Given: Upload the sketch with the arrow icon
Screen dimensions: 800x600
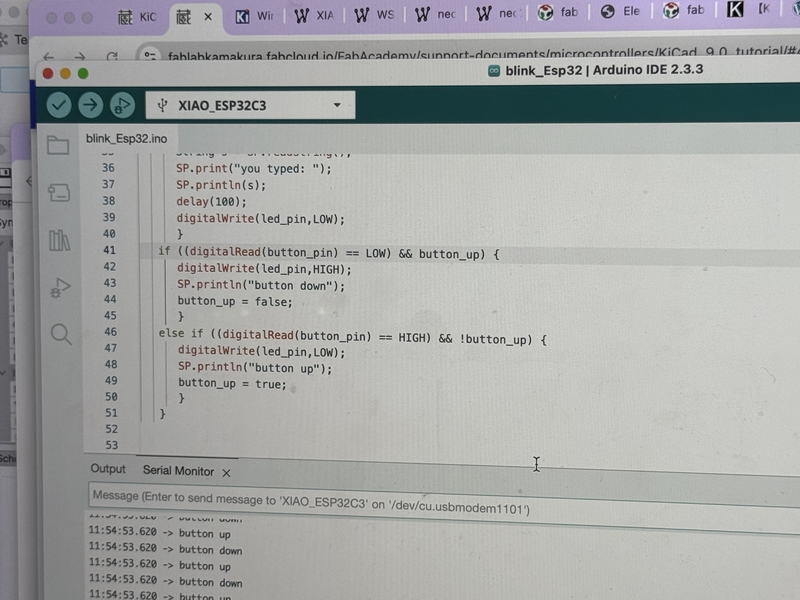Looking at the screenshot, I should 91,104.
